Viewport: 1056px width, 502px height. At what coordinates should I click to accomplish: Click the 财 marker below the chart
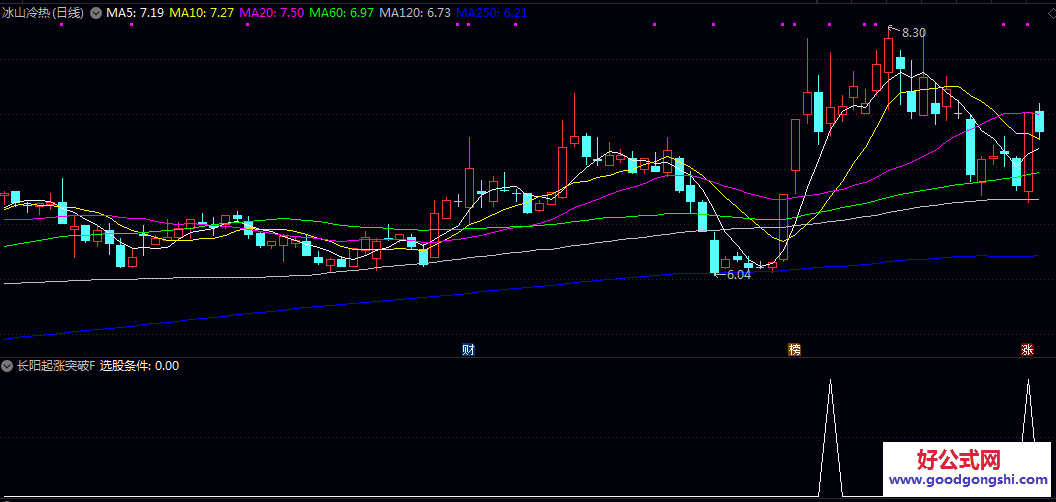[x=469, y=350]
